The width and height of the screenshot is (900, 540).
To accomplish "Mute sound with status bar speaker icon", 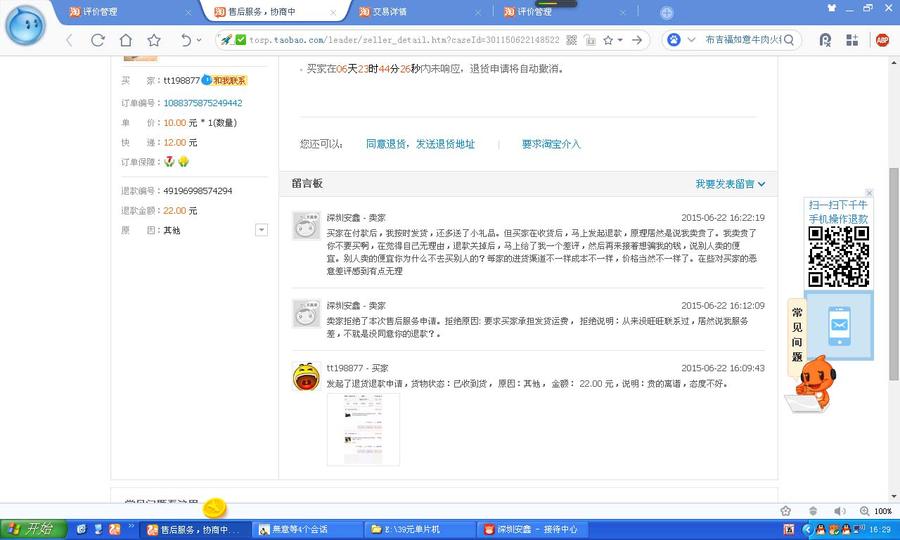I will point(840,511).
